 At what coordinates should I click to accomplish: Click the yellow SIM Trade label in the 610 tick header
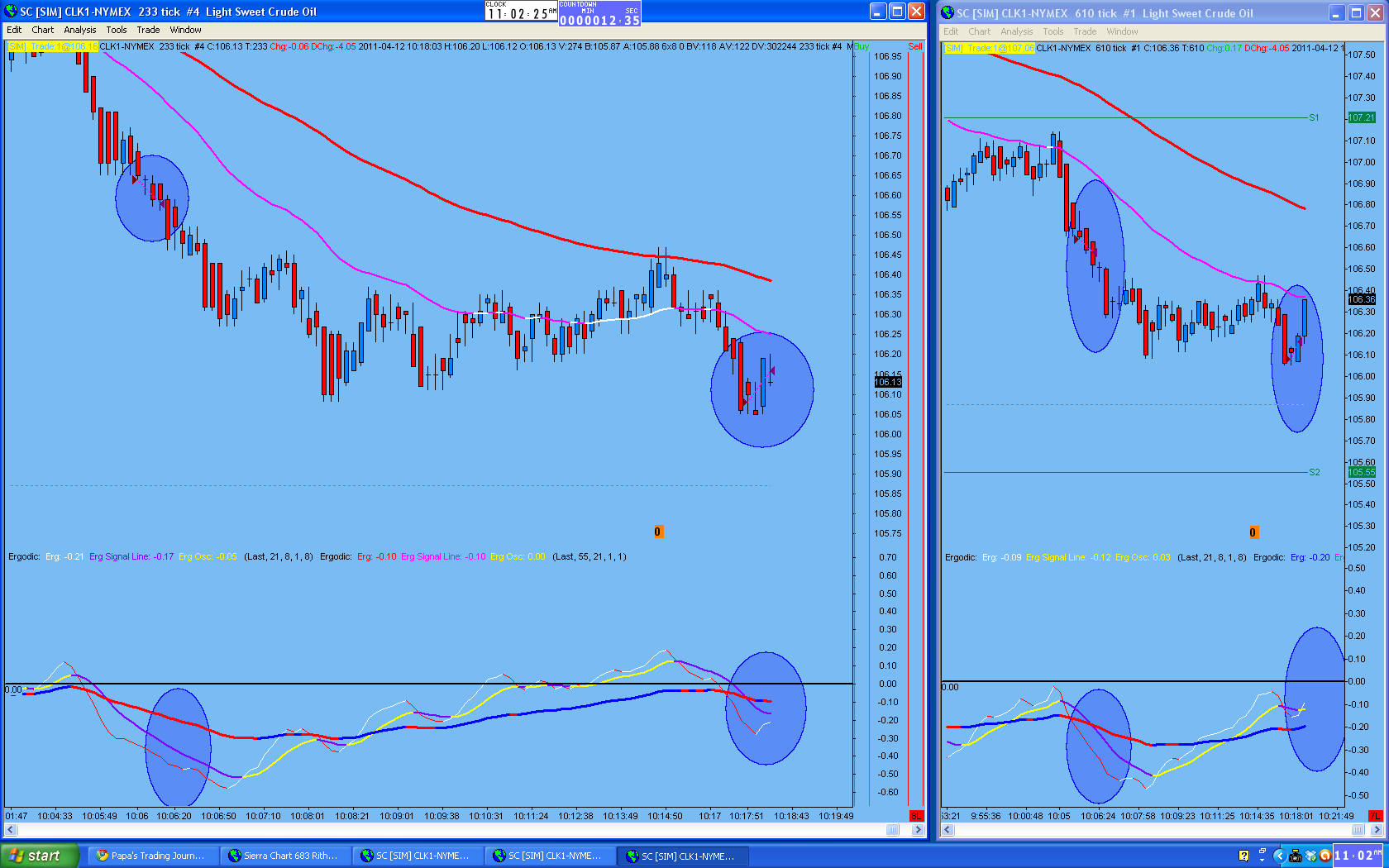click(x=990, y=48)
